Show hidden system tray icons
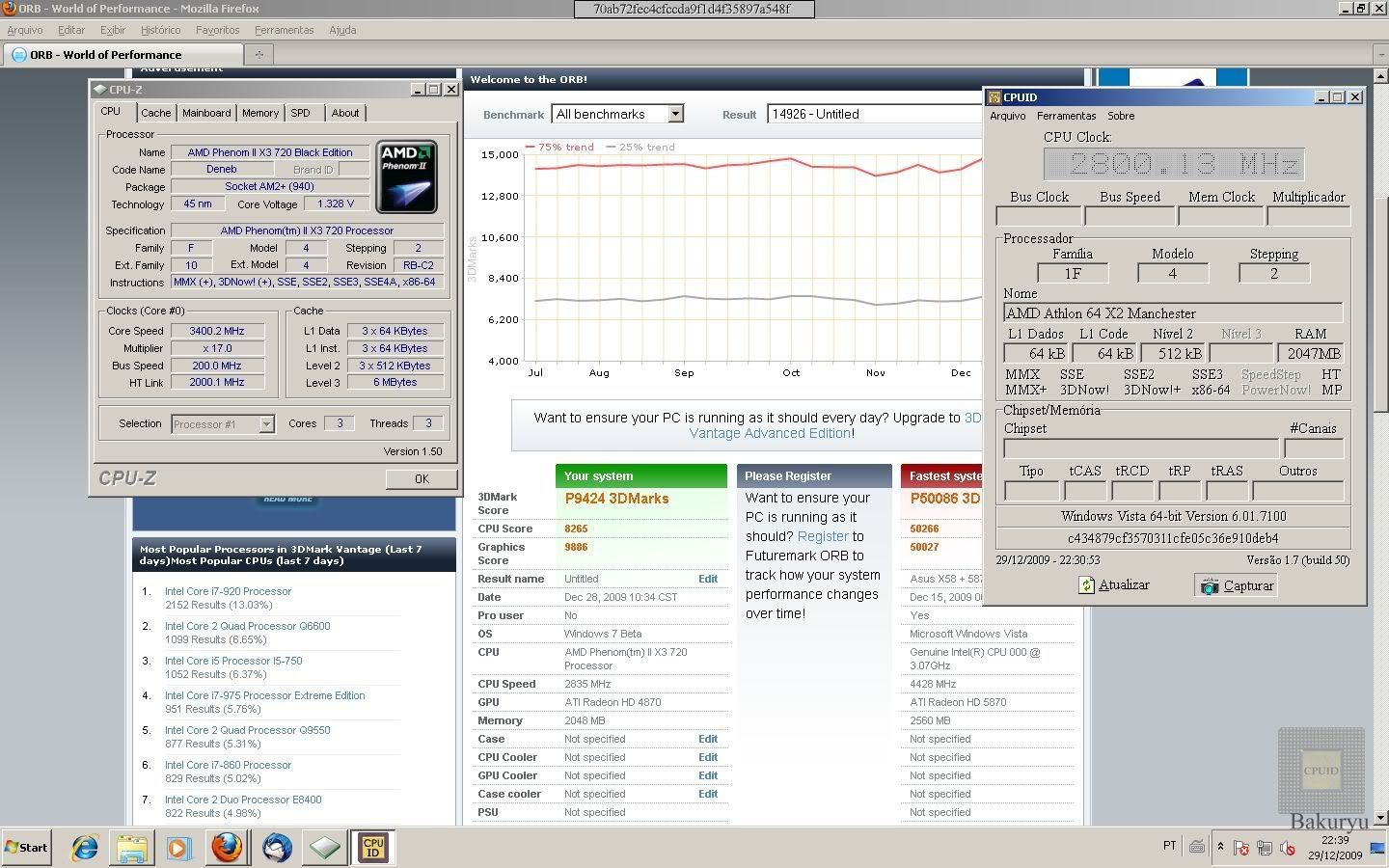Viewport: 1389px width, 868px height. (1220, 847)
